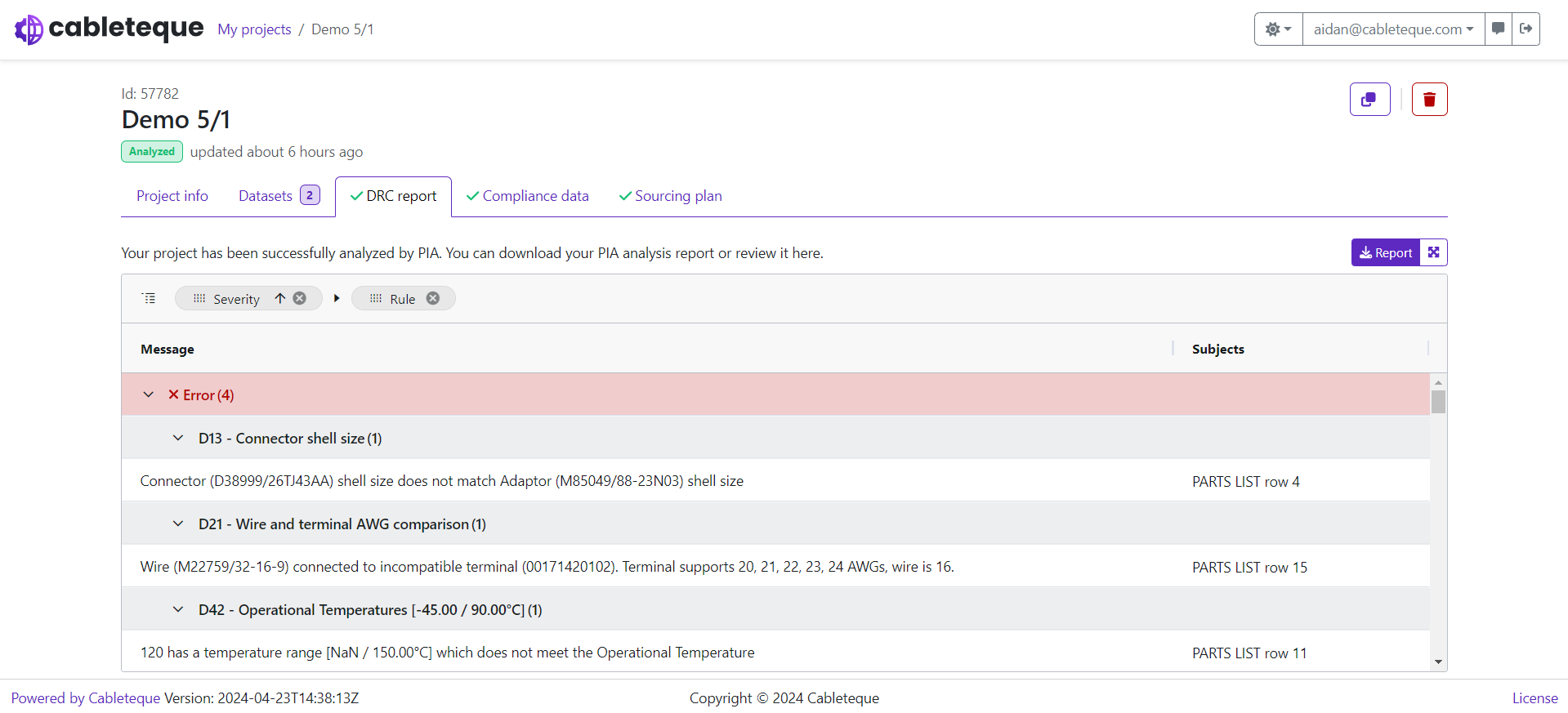Click PARTS LIST row 15 cell

[1249, 568]
